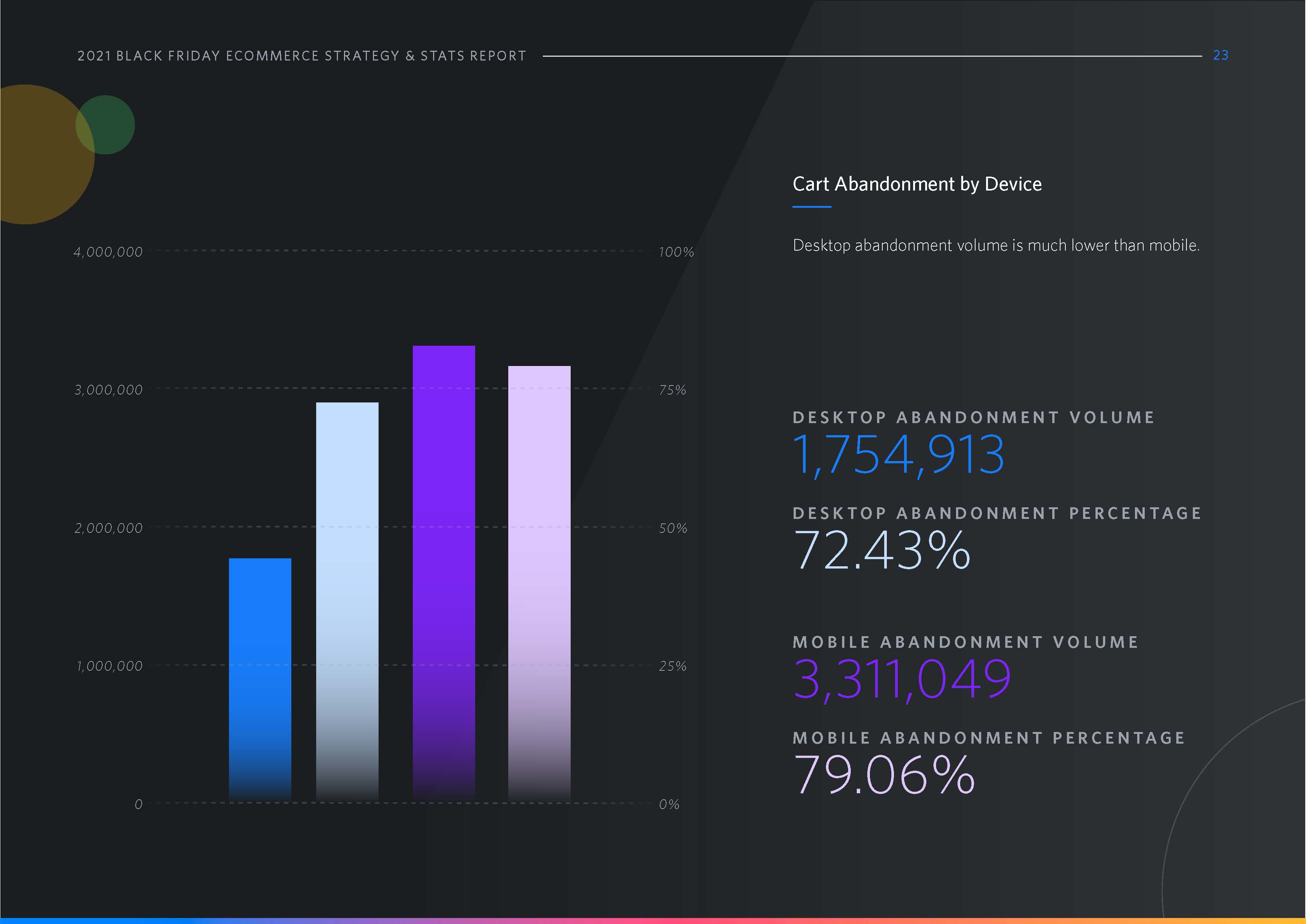Click the light blue desktop percentage bar
The width and height of the screenshot is (1306, 924).
[347, 601]
